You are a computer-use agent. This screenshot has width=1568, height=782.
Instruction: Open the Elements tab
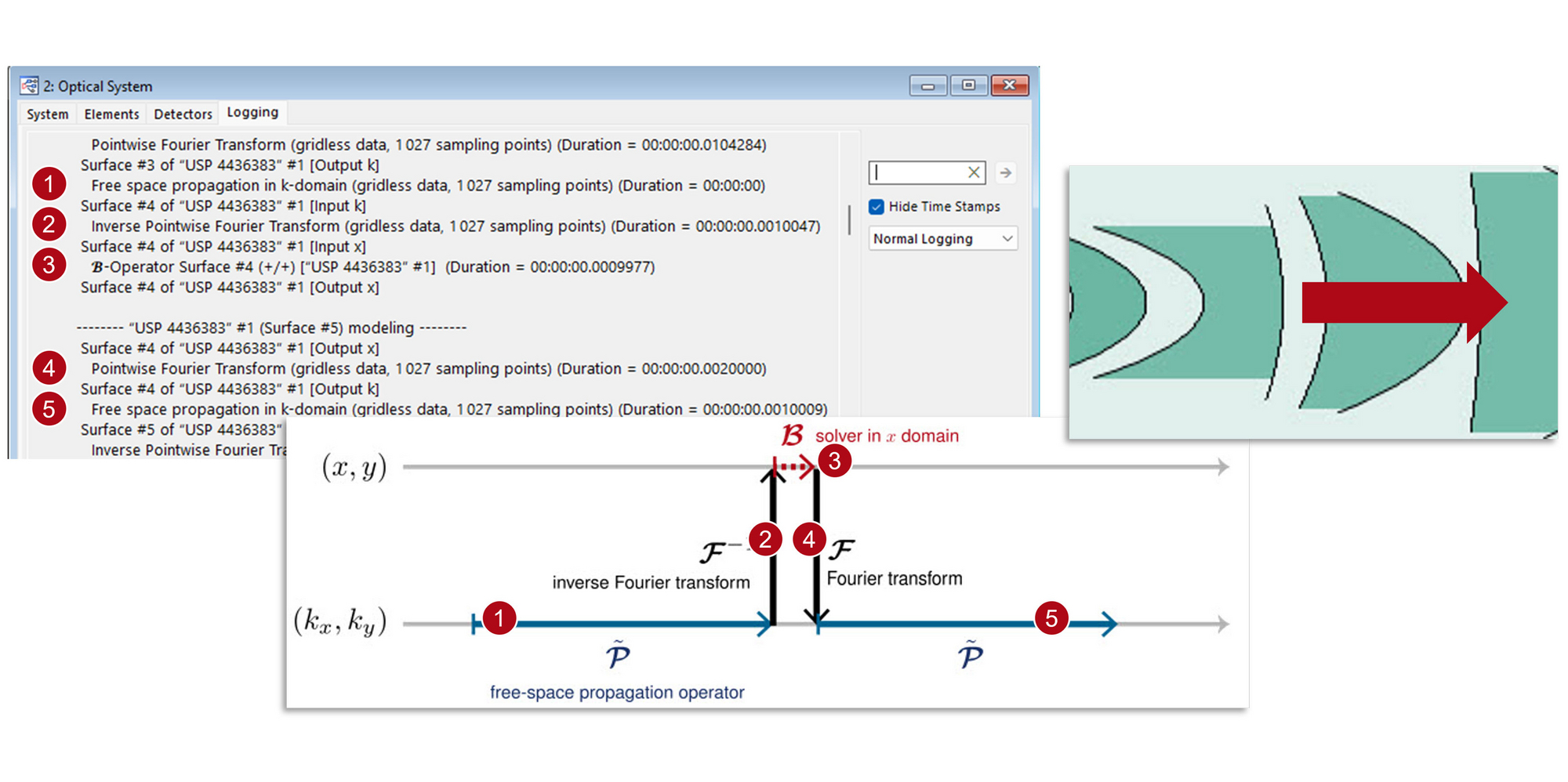(111, 114)
